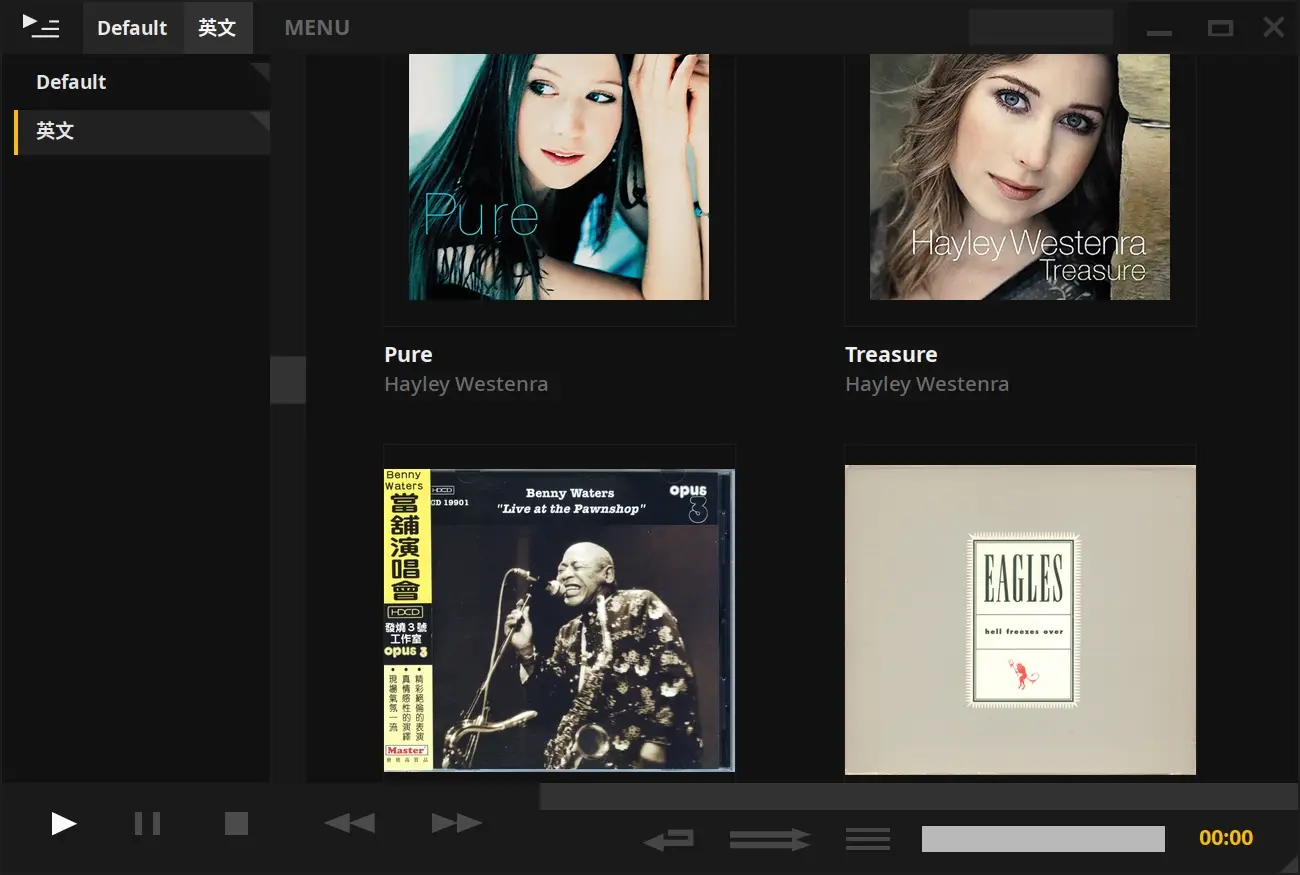
Task: Open the Benny Waters Live at the Pawnshop cover
Action: click(559, 620)
